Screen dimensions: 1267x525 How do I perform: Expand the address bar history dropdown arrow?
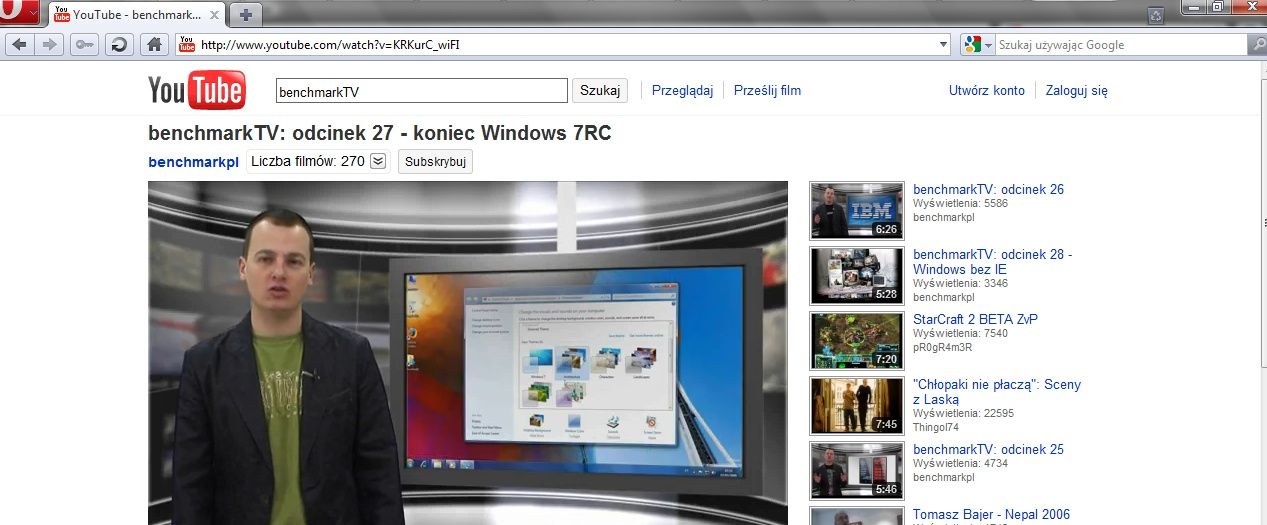[x=943, y=45]
